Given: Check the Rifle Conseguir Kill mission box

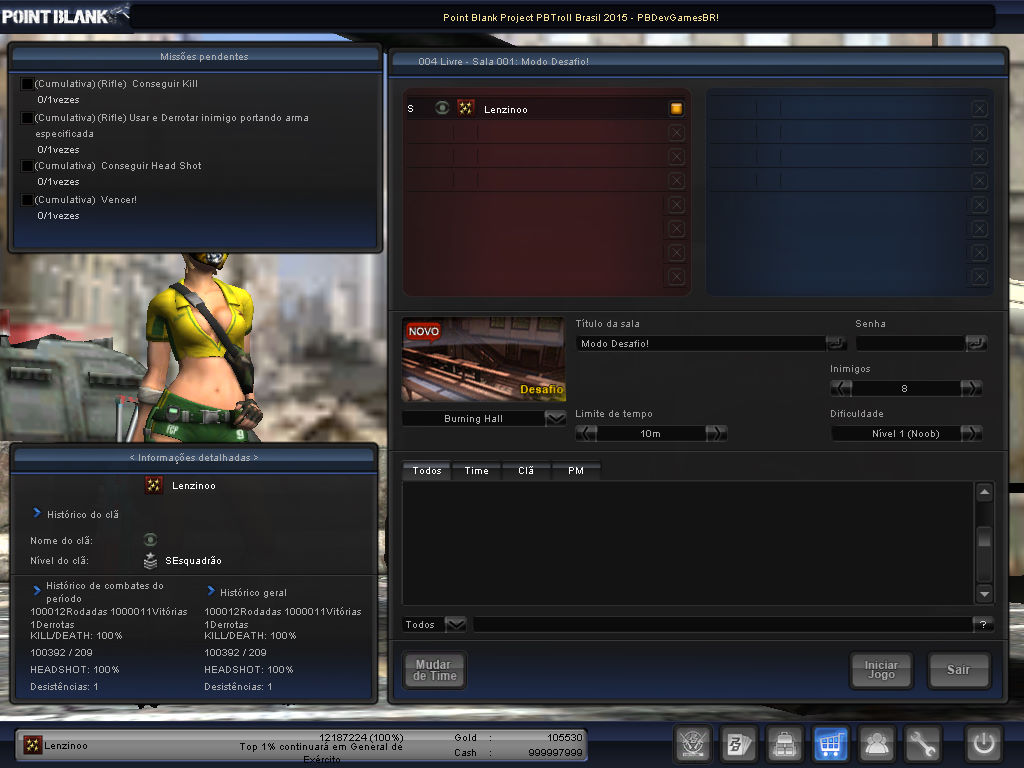Looking at the screenshot, I should [27, 84].
